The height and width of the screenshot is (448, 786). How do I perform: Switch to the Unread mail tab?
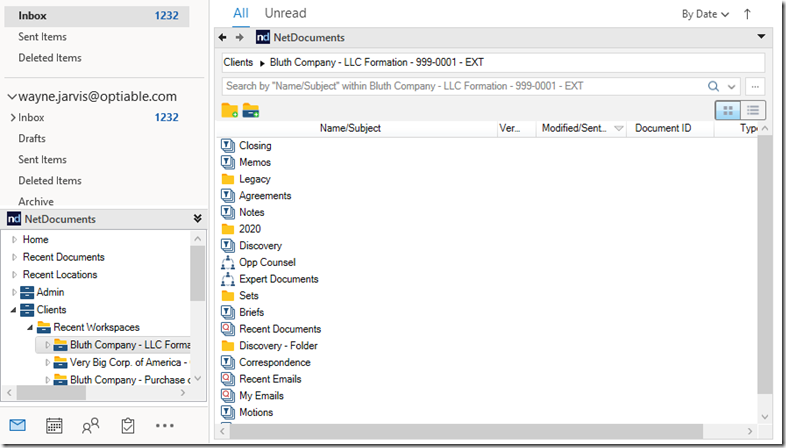[285, 14]
